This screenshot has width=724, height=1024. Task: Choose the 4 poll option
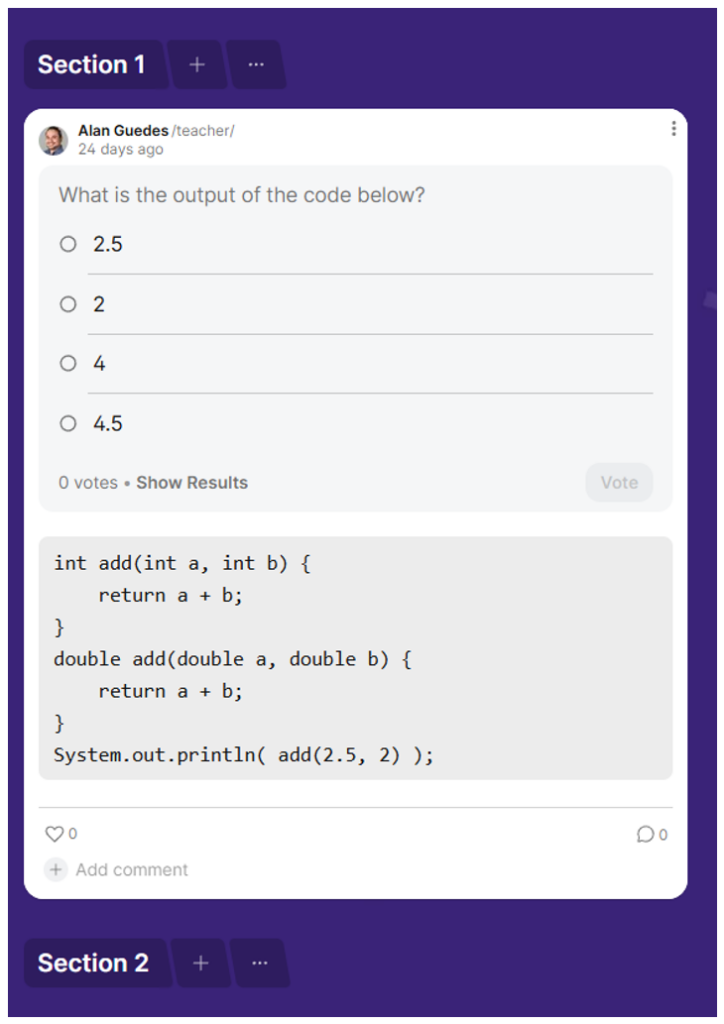click(68, 364)
